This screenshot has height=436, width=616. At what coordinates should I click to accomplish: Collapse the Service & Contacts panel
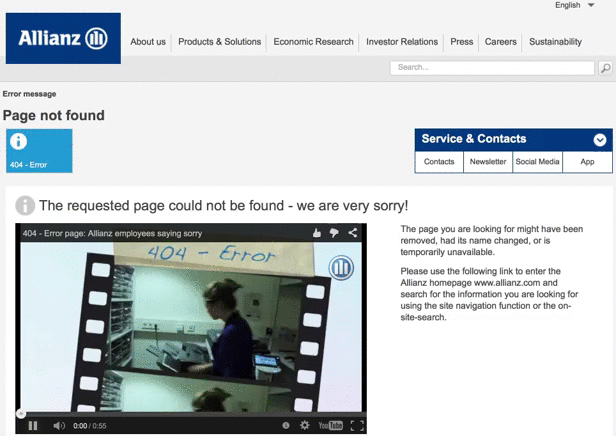click(x=600, y=139)
